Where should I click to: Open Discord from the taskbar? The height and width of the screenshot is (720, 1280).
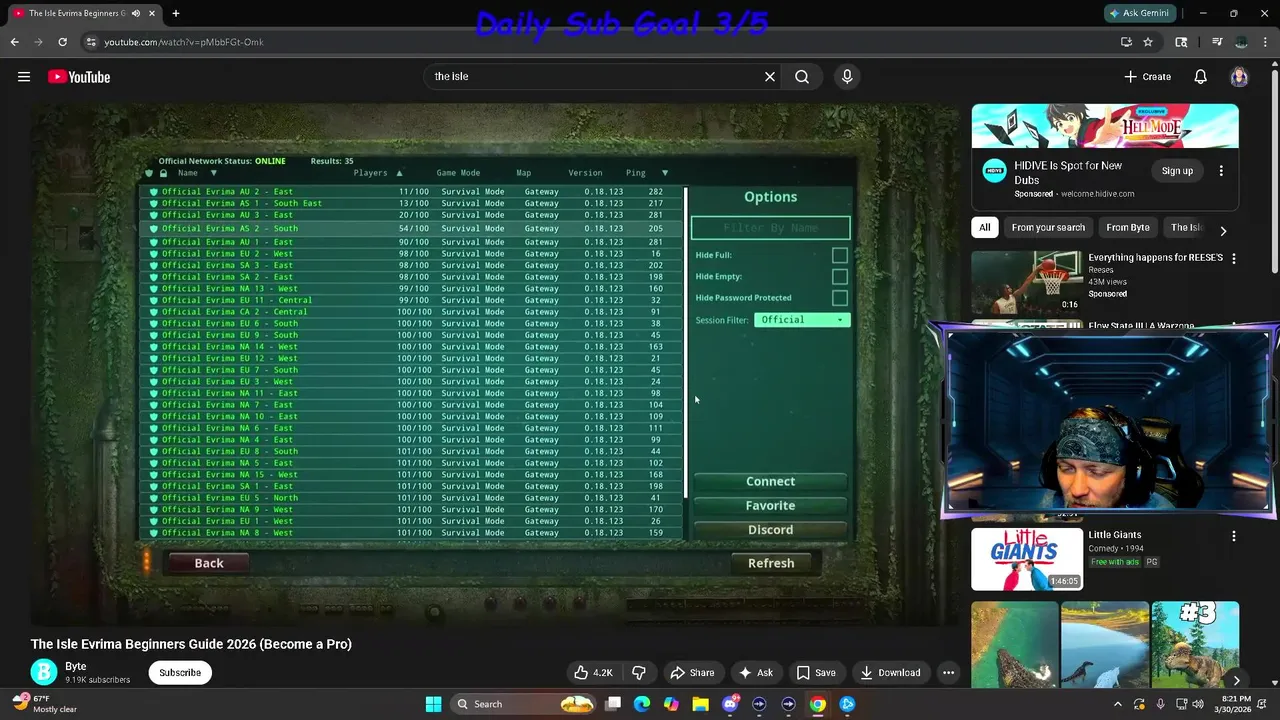coord(730,704)
